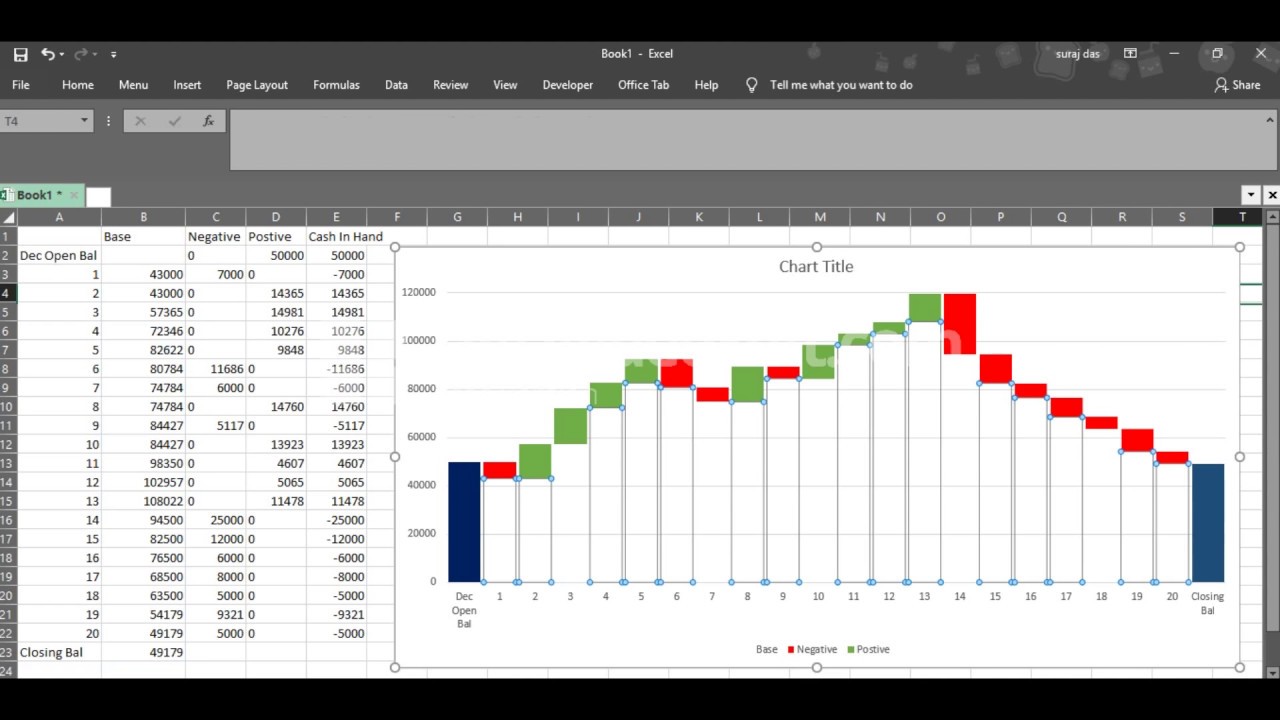Click the Negative legend entry
Screen dimensions: 1280x720
(x=812, y=650)
